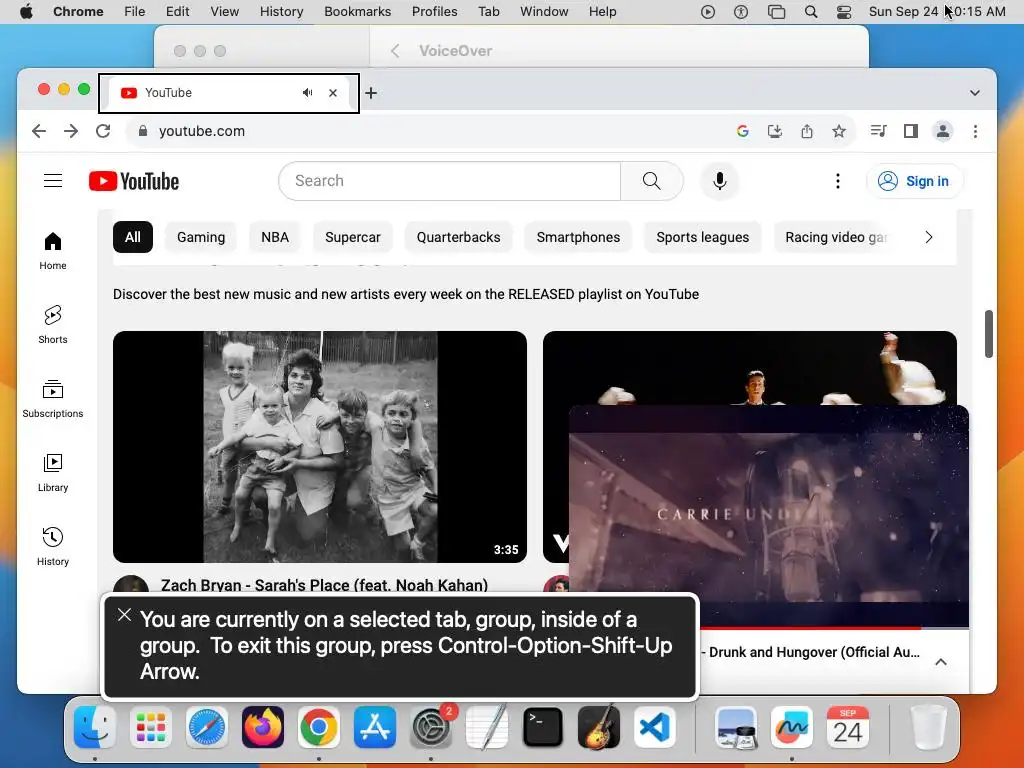Select the NBA filter chip
1024x768 pixels.
click(x=275, y=237)
